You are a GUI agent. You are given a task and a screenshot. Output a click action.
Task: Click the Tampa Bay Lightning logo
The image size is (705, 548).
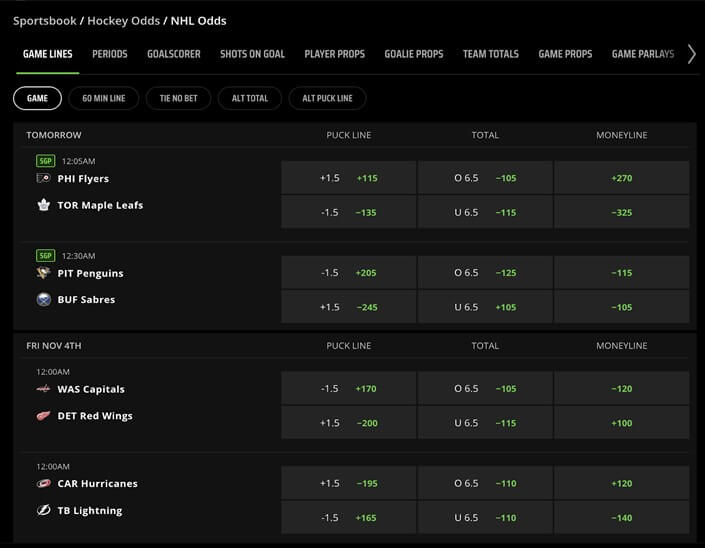(x=43, y=510)
